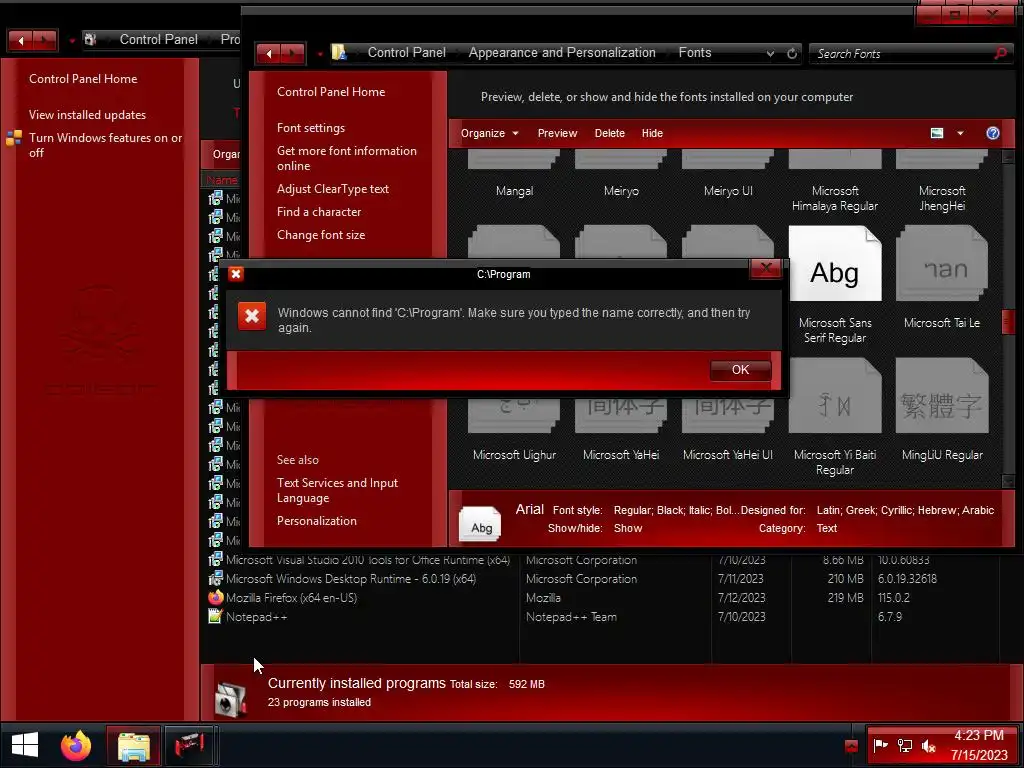The image size is (1024, 768).
Task: Click the fonts list vertical scrollbar
Action: 1008,320
